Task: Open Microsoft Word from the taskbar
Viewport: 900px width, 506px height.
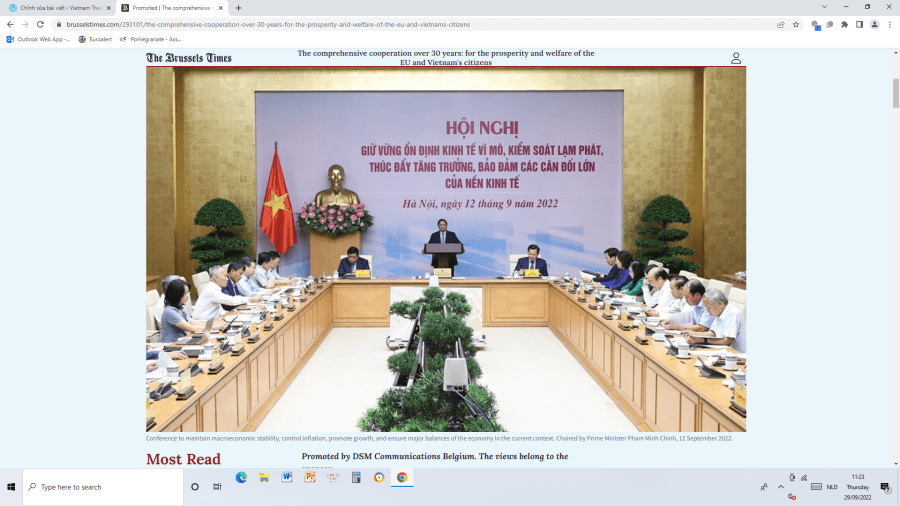Action: point(287,477)
